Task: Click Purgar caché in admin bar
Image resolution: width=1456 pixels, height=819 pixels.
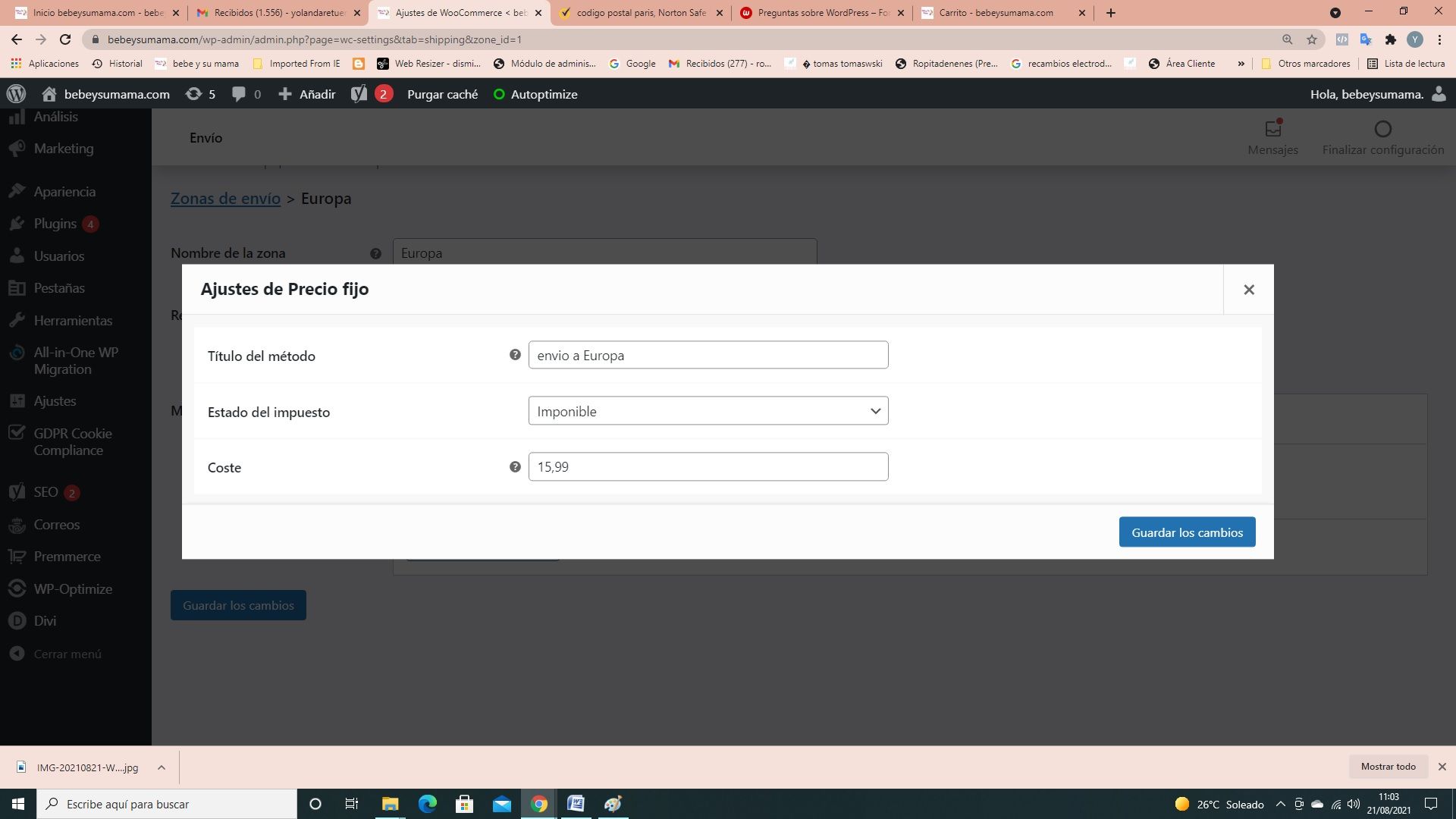Action: [x=442, y=94]
